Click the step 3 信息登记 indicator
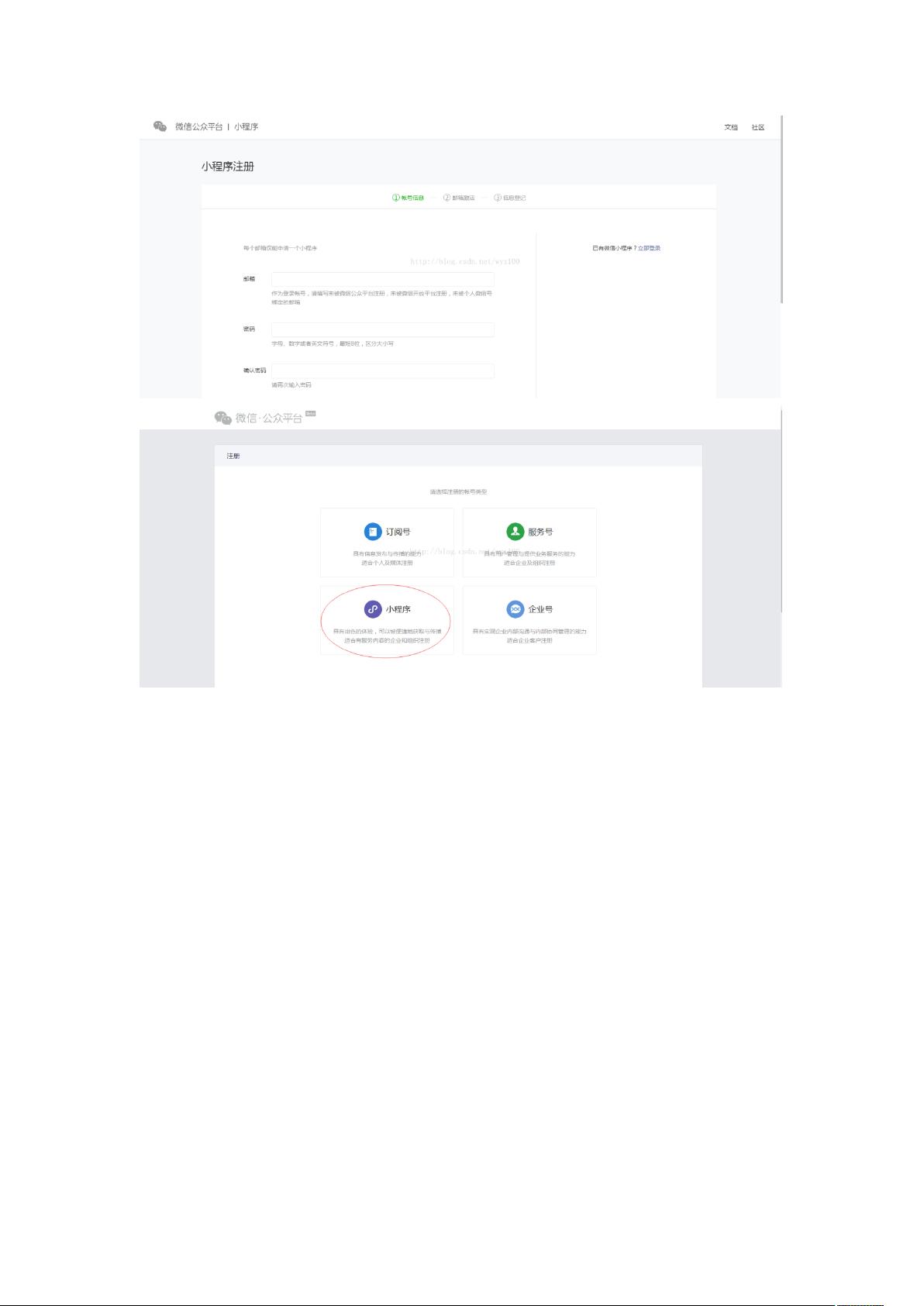 pyautogui.click(x=510, y=198)
